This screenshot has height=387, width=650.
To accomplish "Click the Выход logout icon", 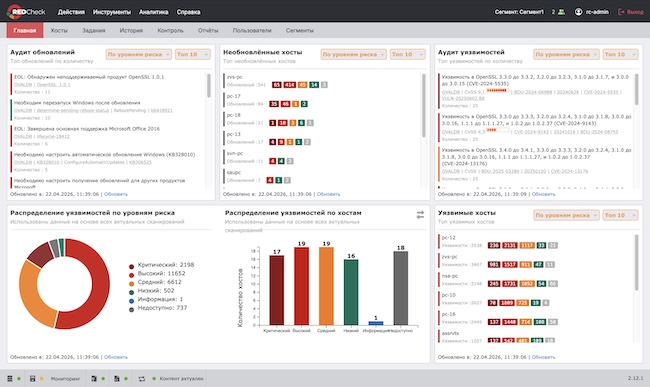I will point(621,12).
